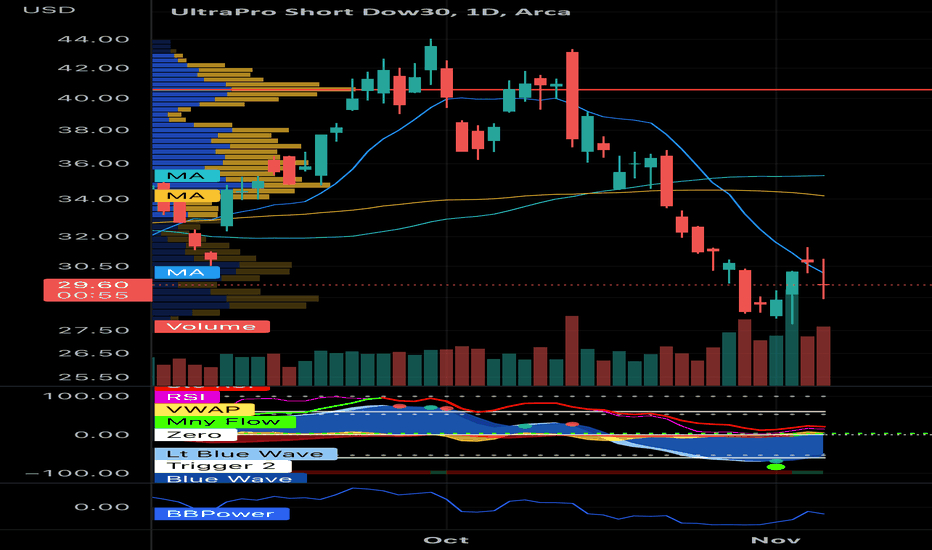Viewport: 932px width, 550px height.
Task: Click the -100.00 oscillator scale label
Action: (78, 473)
